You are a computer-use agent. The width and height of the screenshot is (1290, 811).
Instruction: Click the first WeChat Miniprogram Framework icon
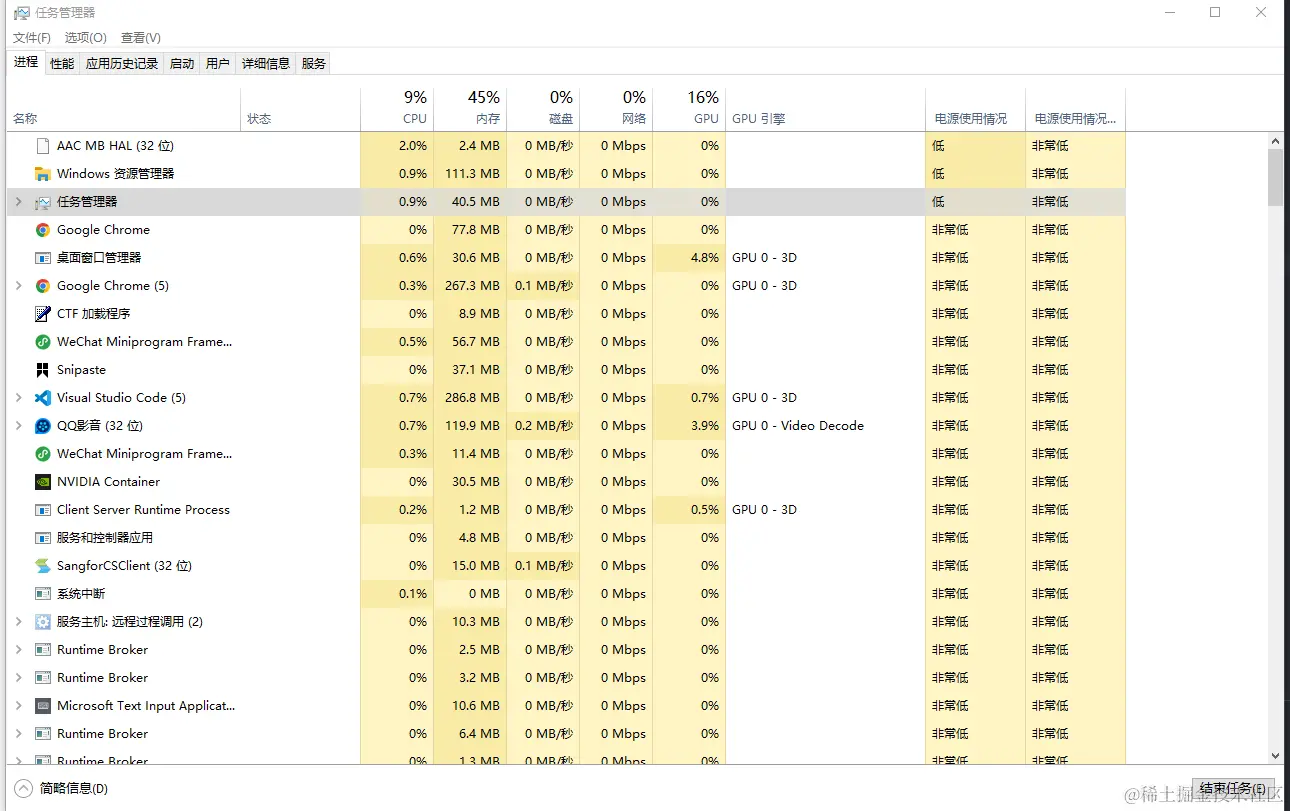point(43,342)
